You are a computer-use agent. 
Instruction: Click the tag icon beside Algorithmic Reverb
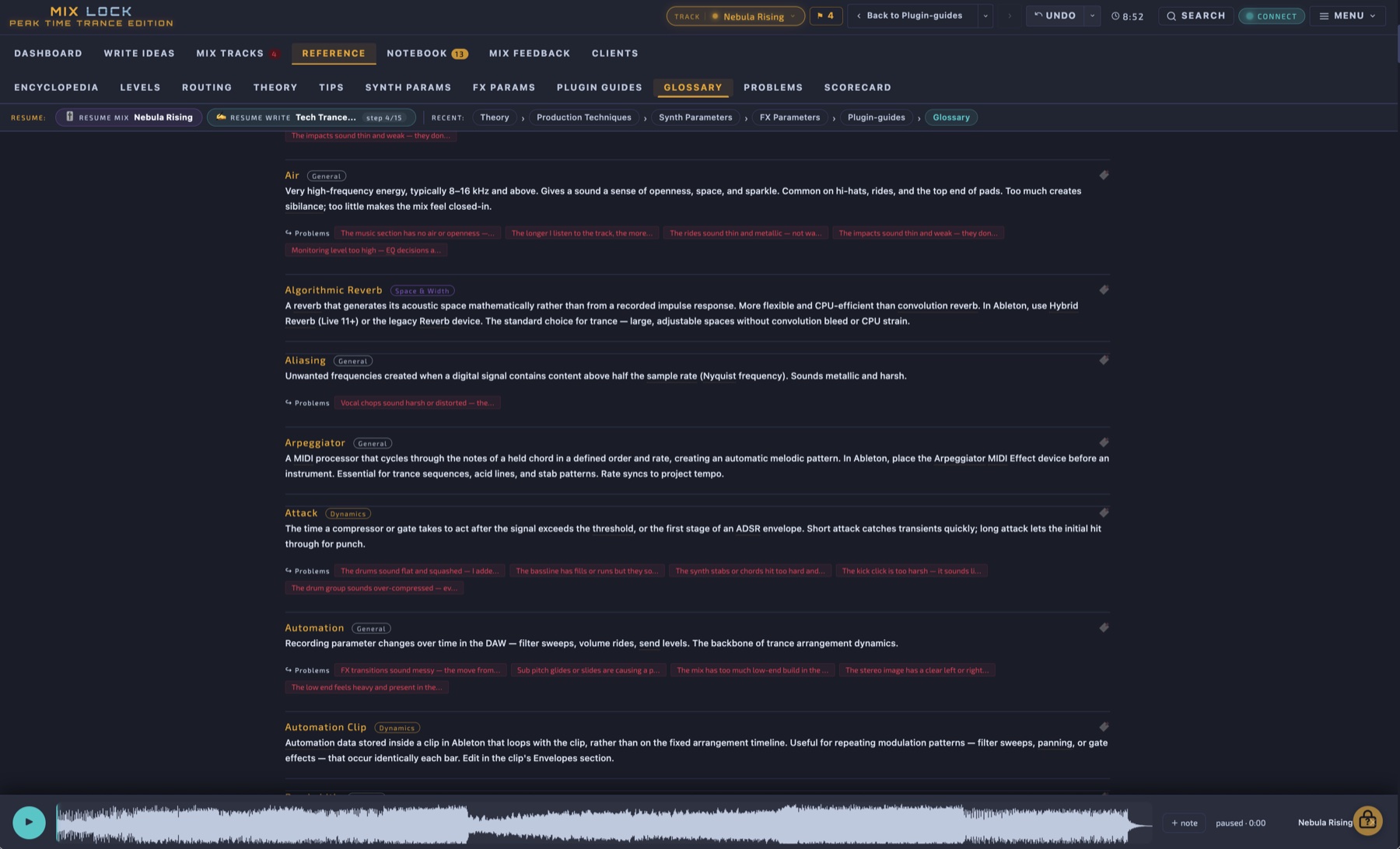pyautogui.click(x=1104, y=290)
